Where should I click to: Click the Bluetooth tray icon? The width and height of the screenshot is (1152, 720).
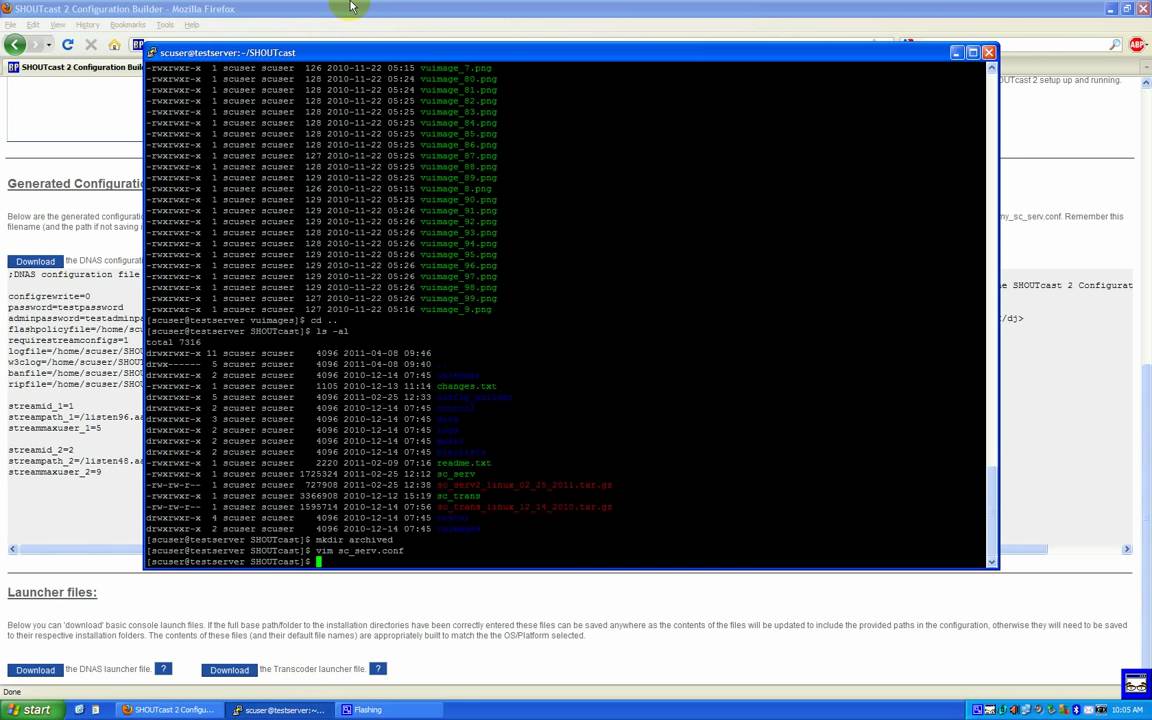click(1076, 710)
